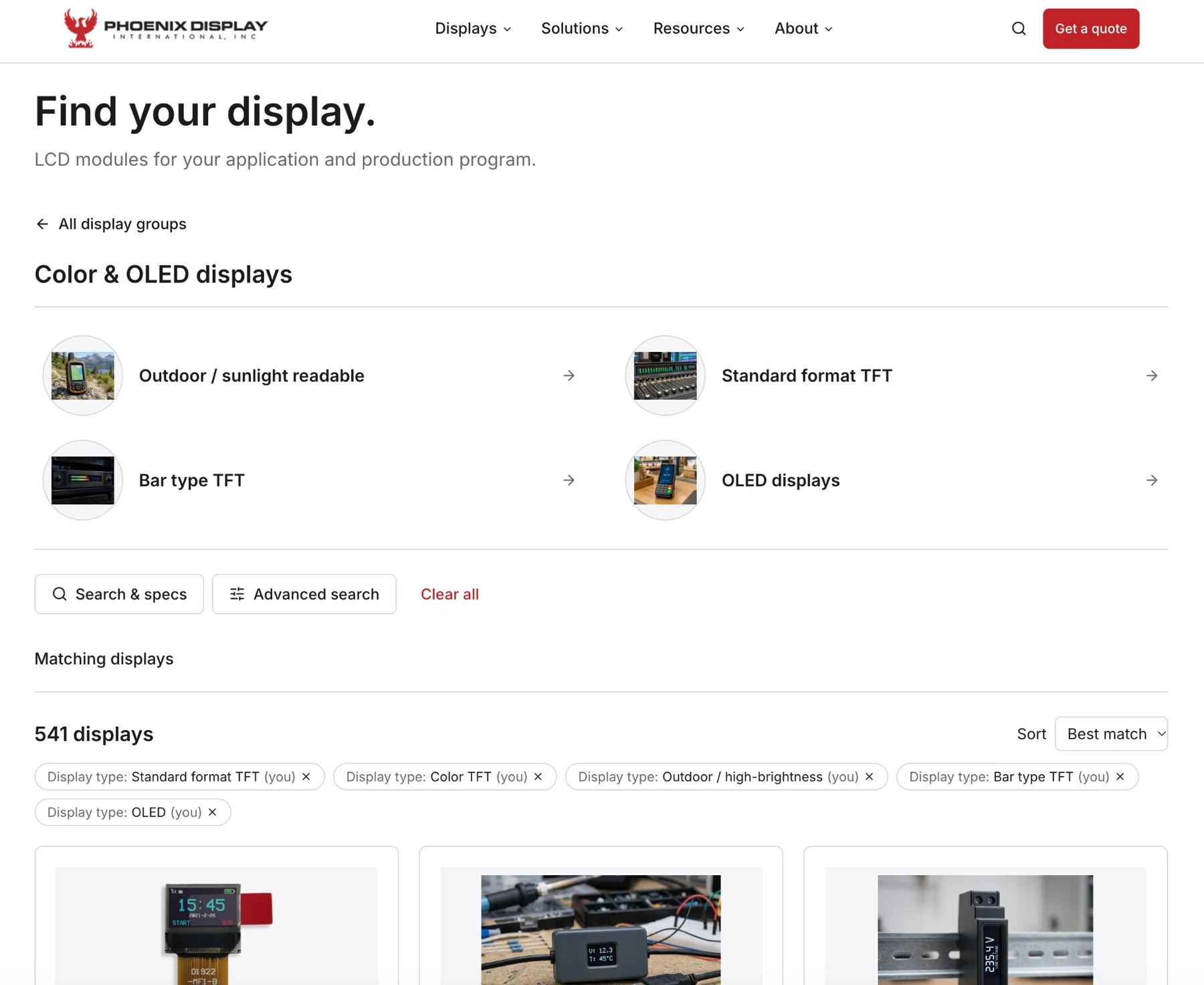Viewport: 1204px width, 985px height.
Task: Expand the Displays navigation menu
Action: pos(473,29)
